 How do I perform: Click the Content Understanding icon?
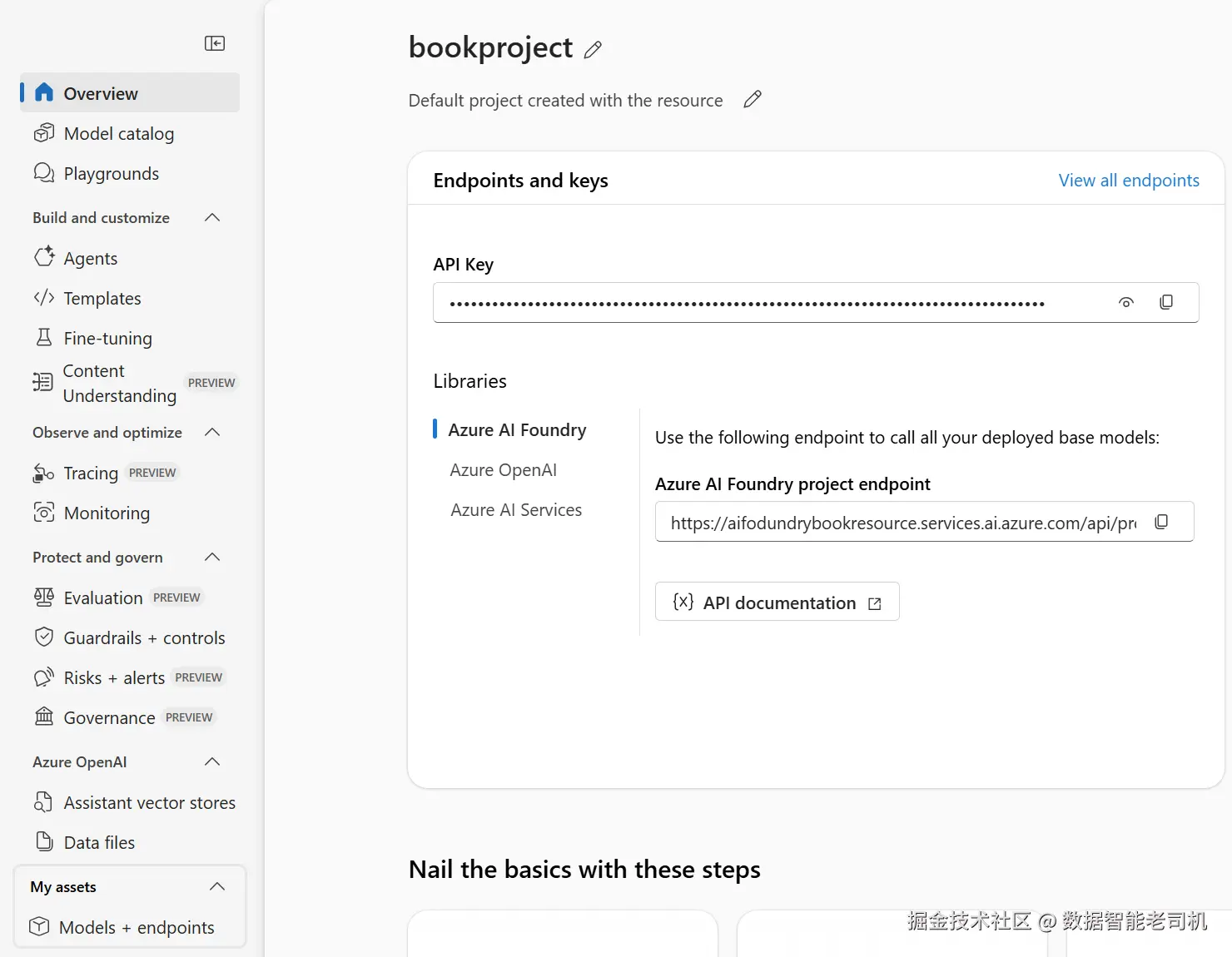(42, 382)
